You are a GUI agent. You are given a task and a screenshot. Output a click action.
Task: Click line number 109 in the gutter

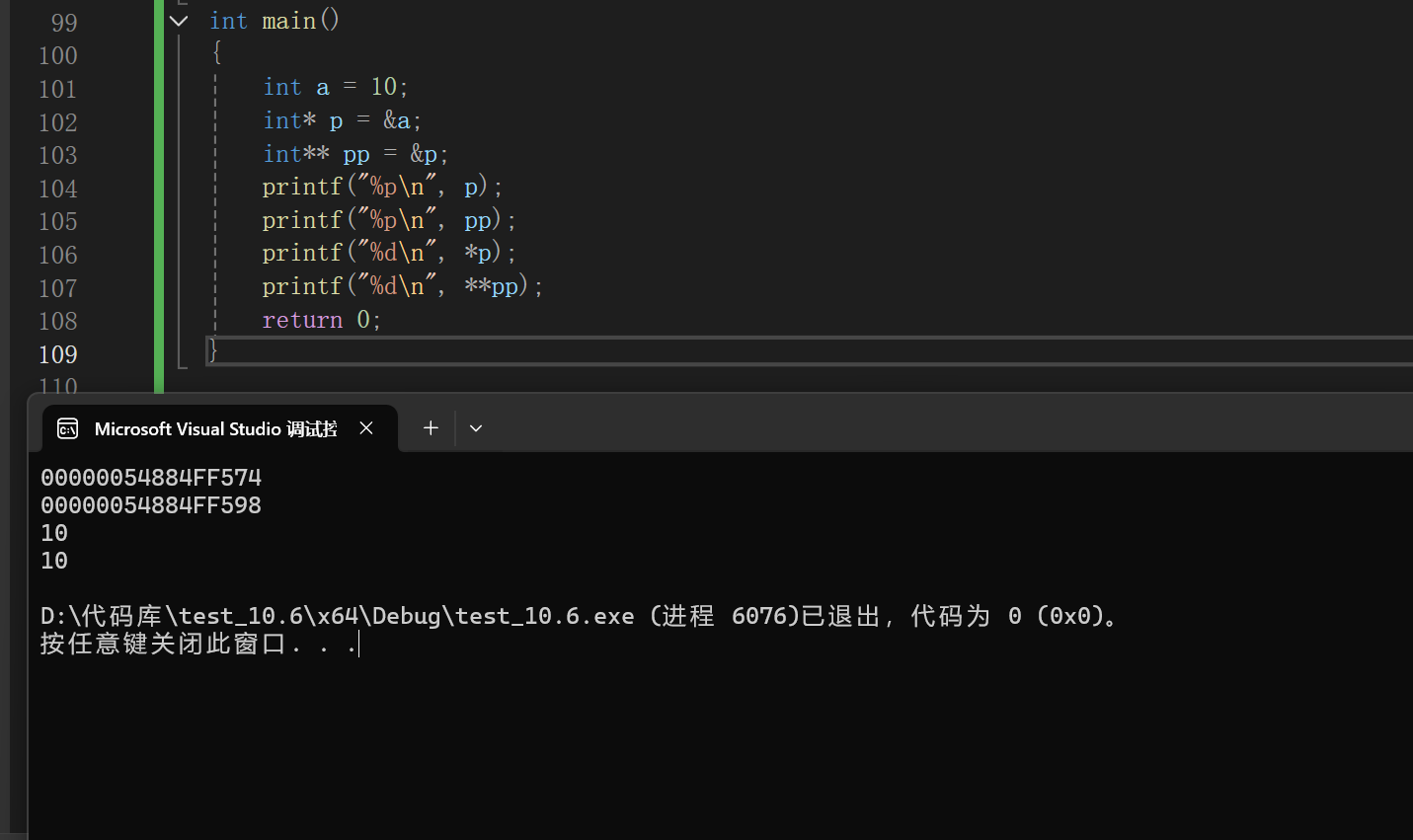(x=57, y=354)
